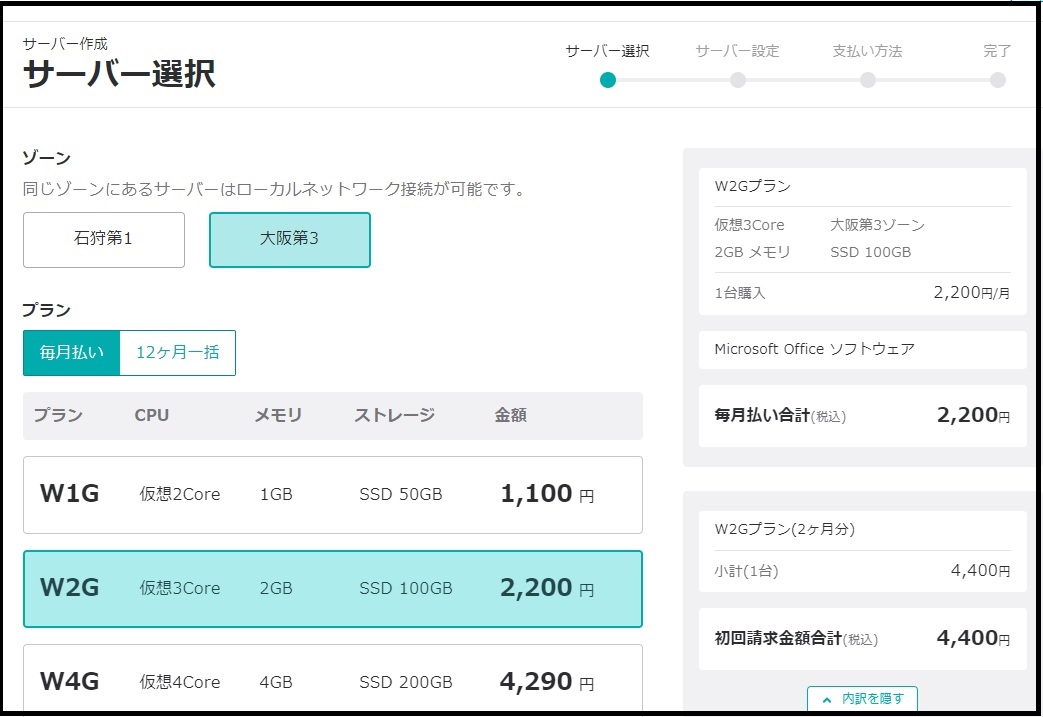Click the サーバー設定 progress dot
The height and width of the screenshot is (717, 1043).
pyautogui.click(x=738, y=80)
